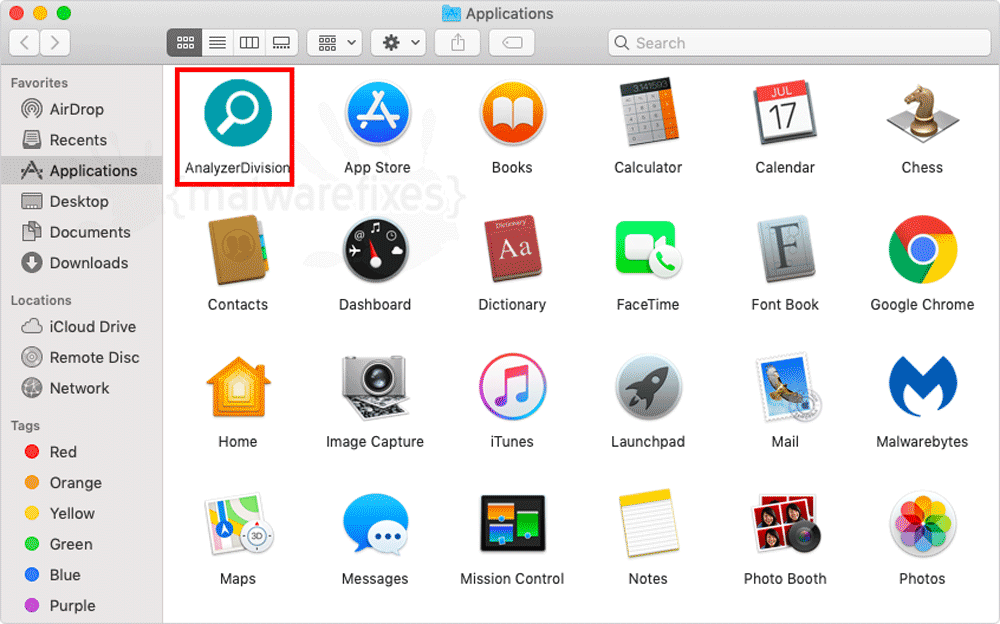Click the Share toolbar button
This screenshot has width=1000, height=624.
[457, 43]
